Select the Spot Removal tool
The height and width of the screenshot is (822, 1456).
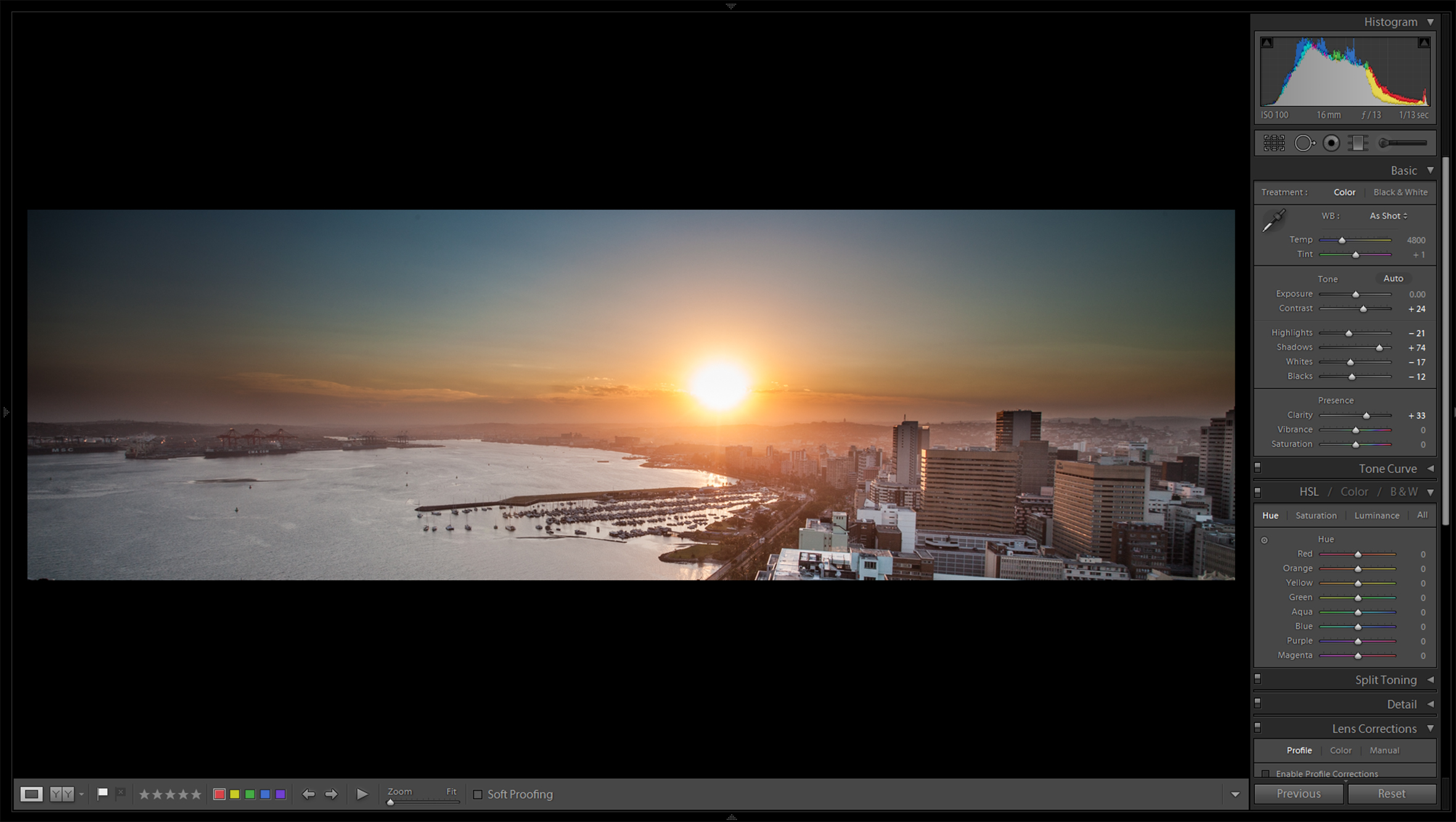(1304, 143)
